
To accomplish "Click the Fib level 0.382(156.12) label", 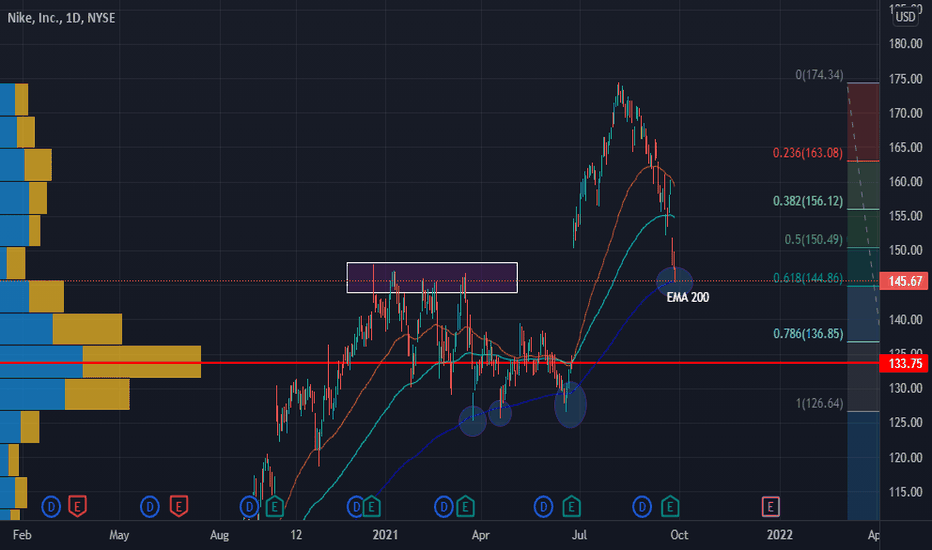I will [808, 201].
